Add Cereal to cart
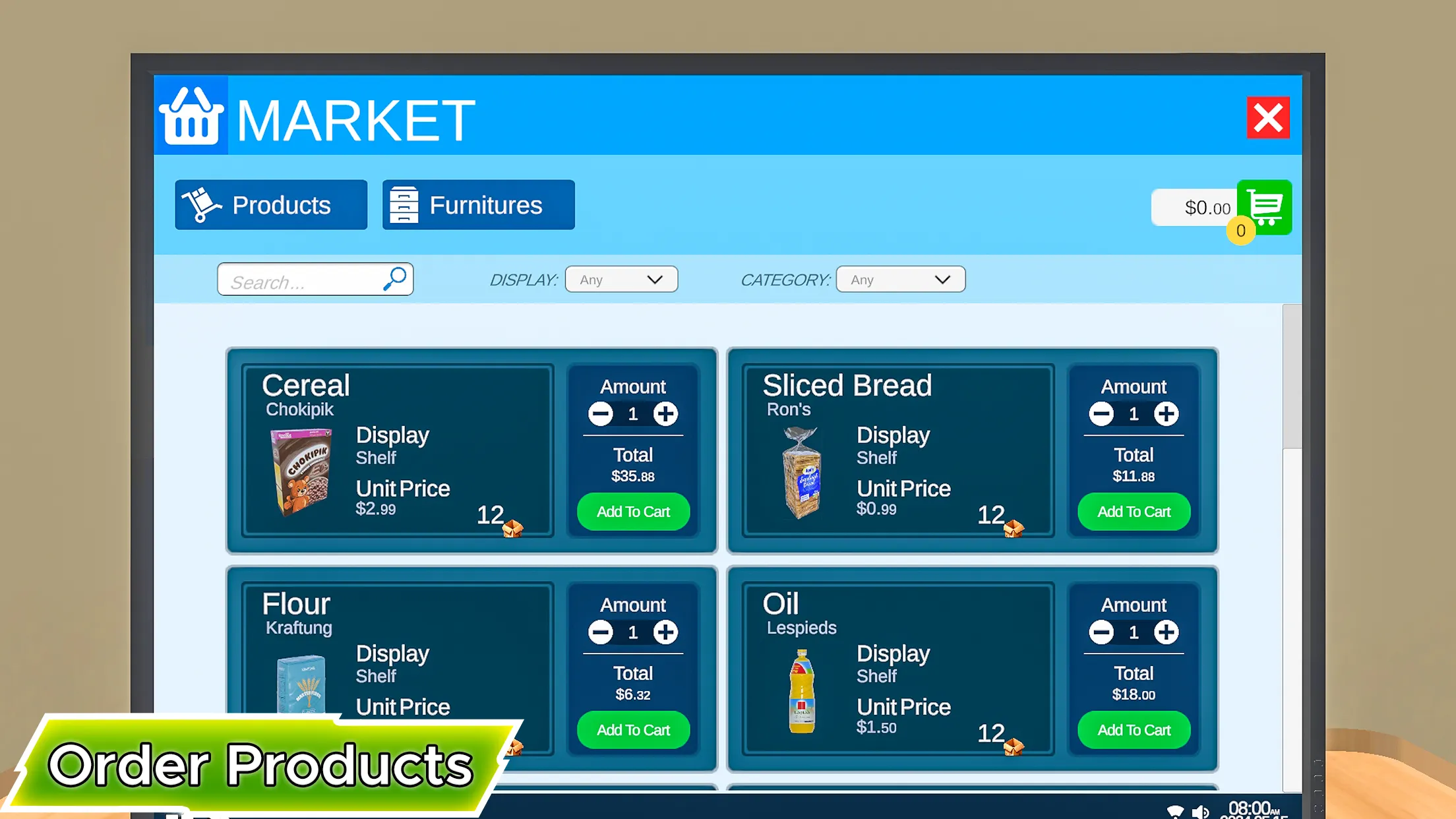 click(633, 511)
